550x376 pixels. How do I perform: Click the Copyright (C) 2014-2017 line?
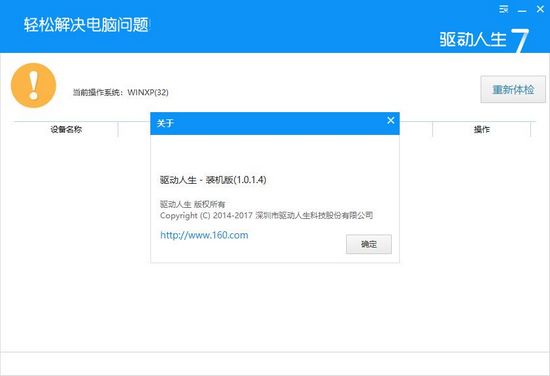266,215
